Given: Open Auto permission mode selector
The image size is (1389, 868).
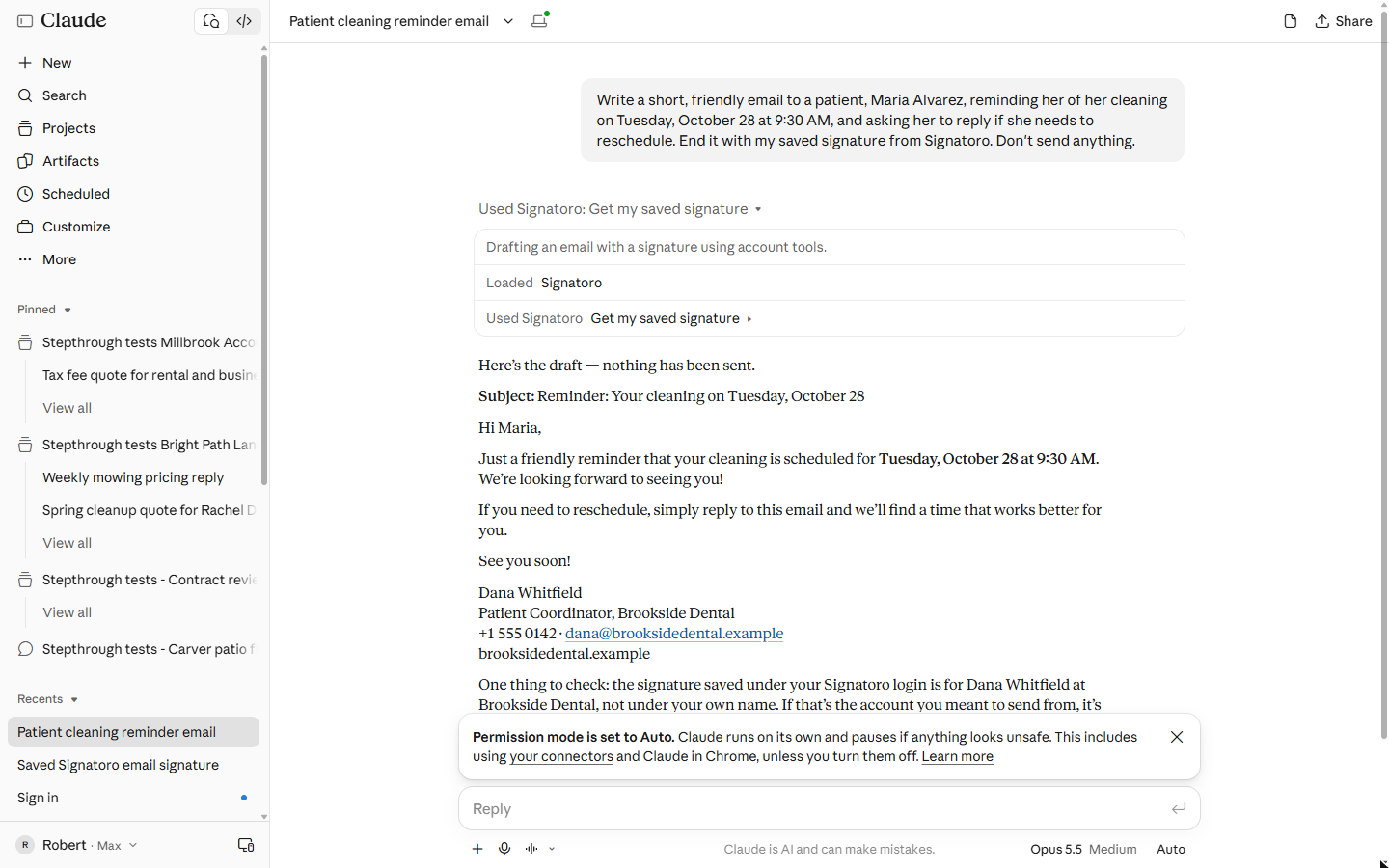Looking at the screenshot, I should [1171, 849].
